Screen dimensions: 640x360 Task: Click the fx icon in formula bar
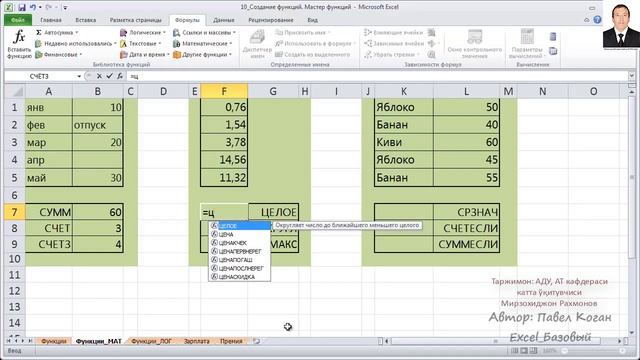pyautogui.click(x=120, y=76)
